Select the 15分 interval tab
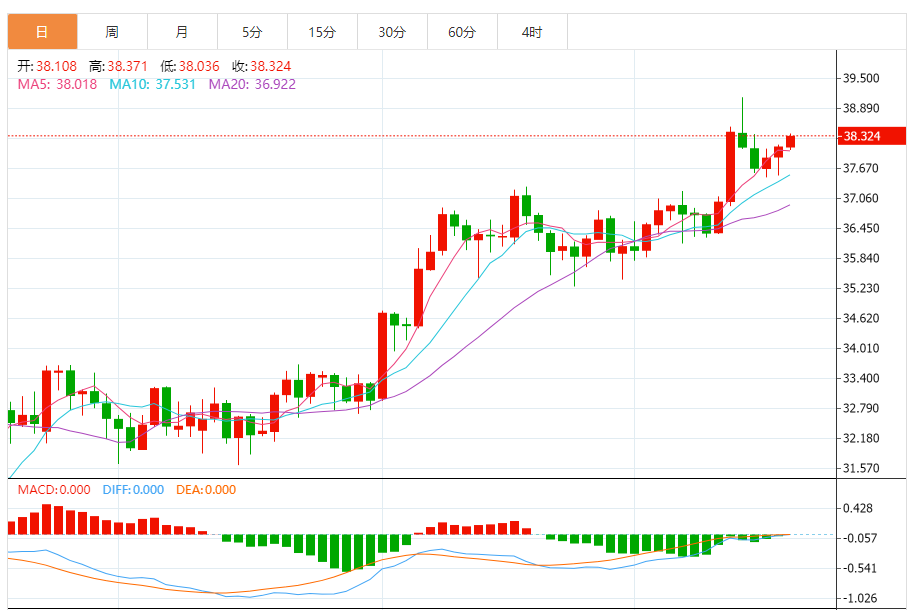912x610 pixels. (x=323, y=32)
